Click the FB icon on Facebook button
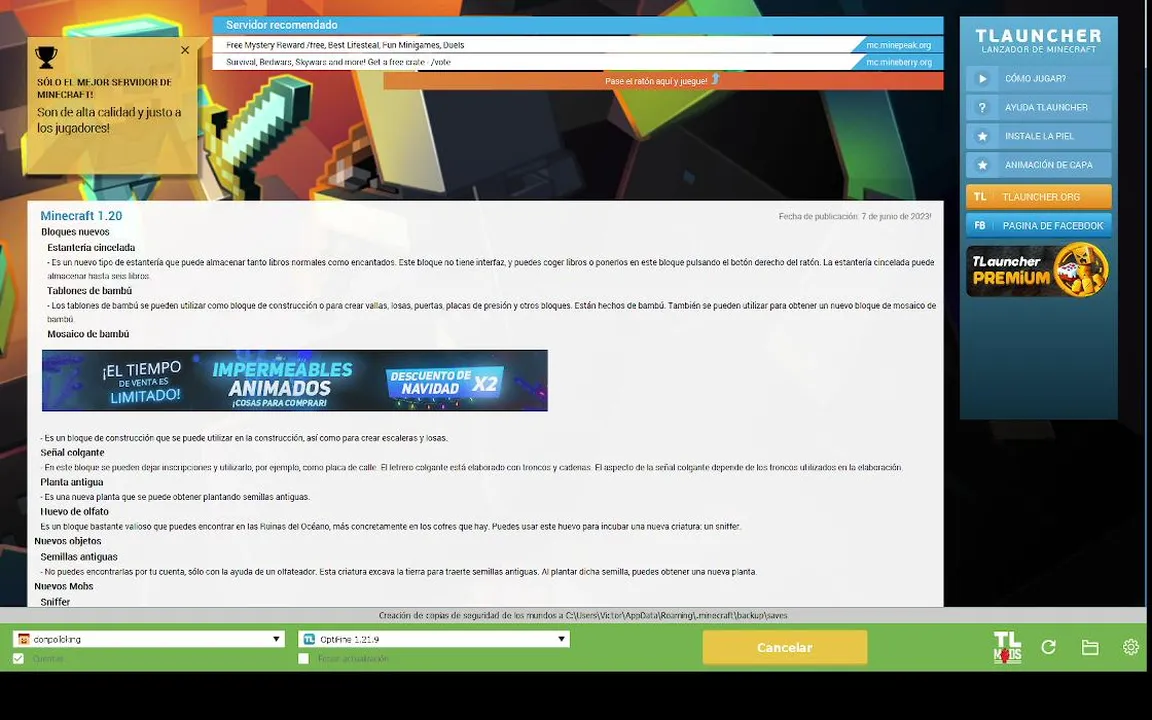The height and width of the screenshot is (720, 1152). (980, 226)
